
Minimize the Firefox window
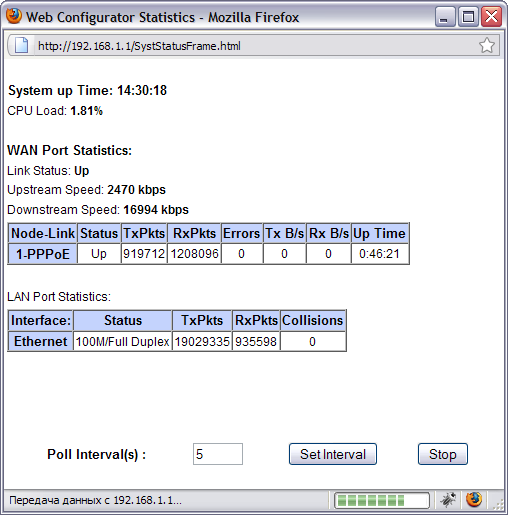pos(445,17)
